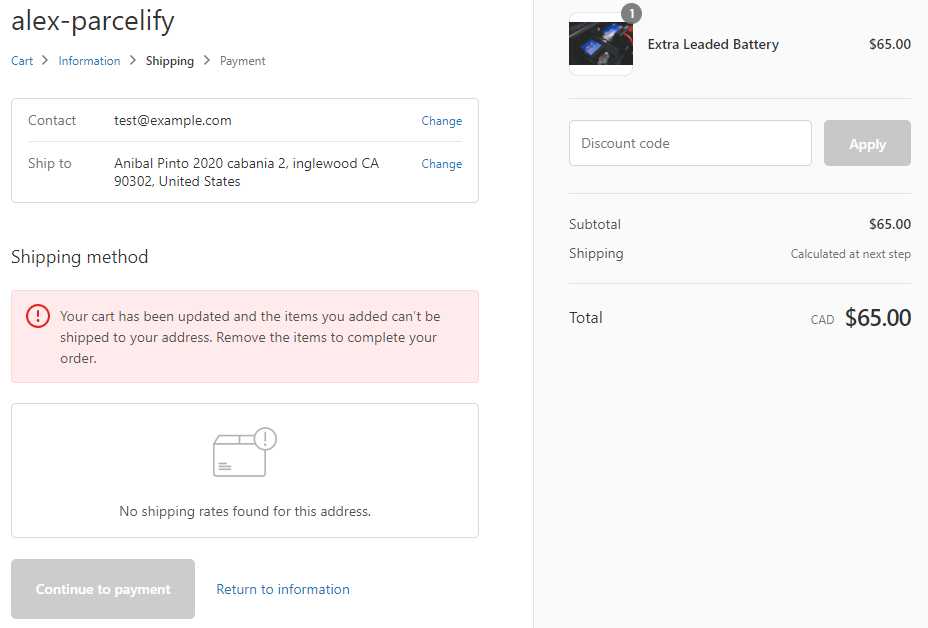The width and height of the screenshot is (928, 628).
Task: Click the chevron before Payment breadcrumb
Action: (x=207, y=60)
